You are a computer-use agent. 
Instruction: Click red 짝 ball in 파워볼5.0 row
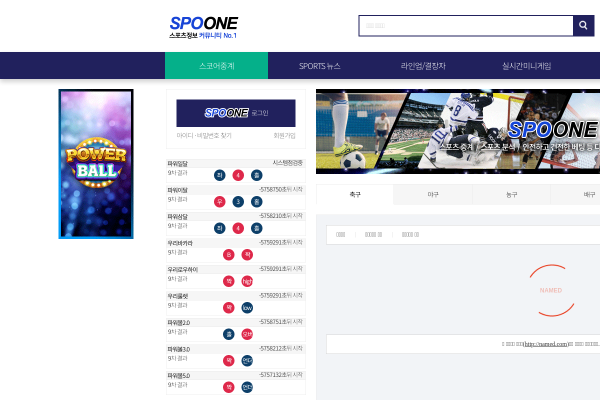coord(229,387)
